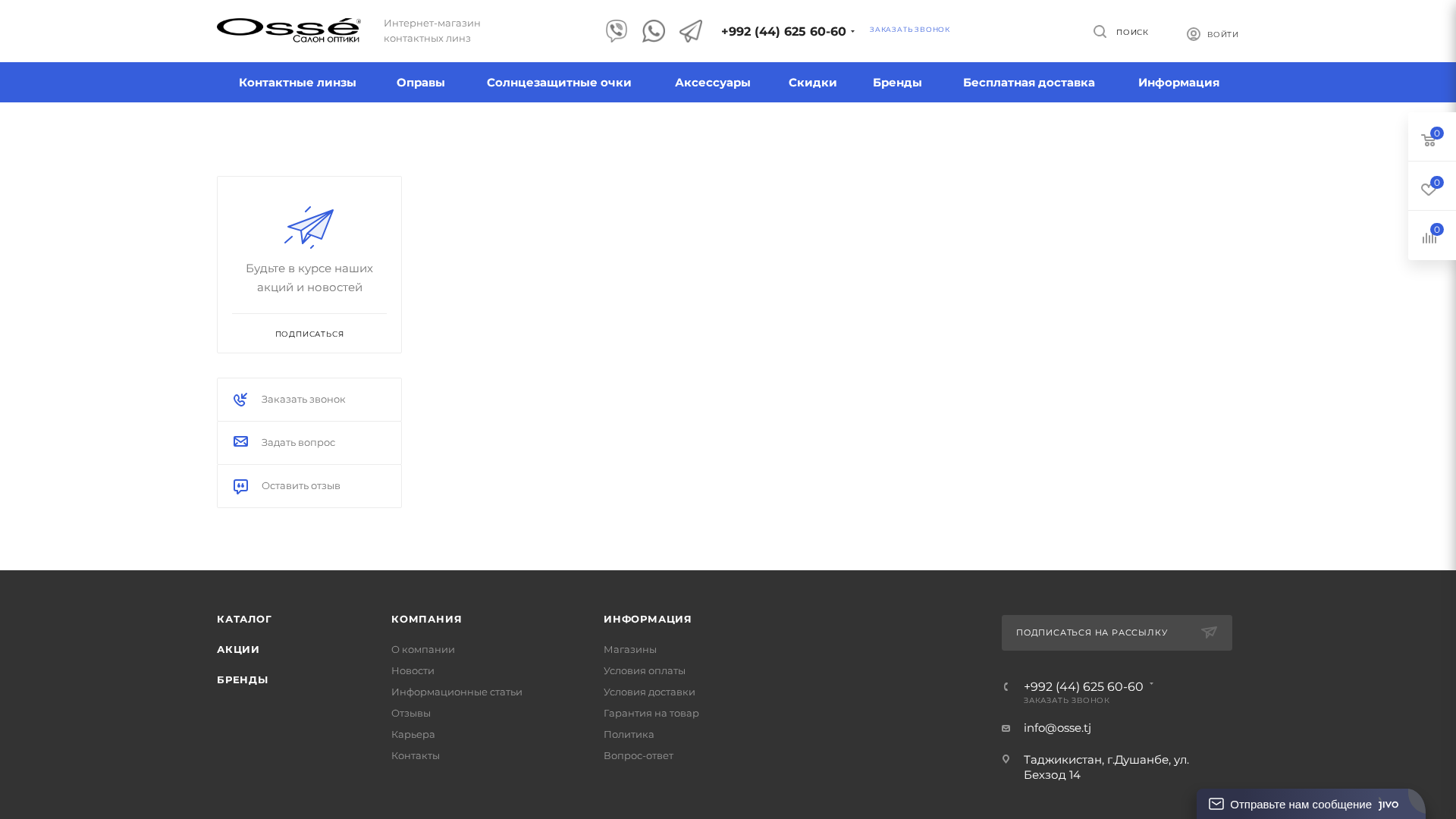Open Условия оплаты footer link
Image resolution: width=1456 pixels, height=819 pixels.
click(645, 671)
